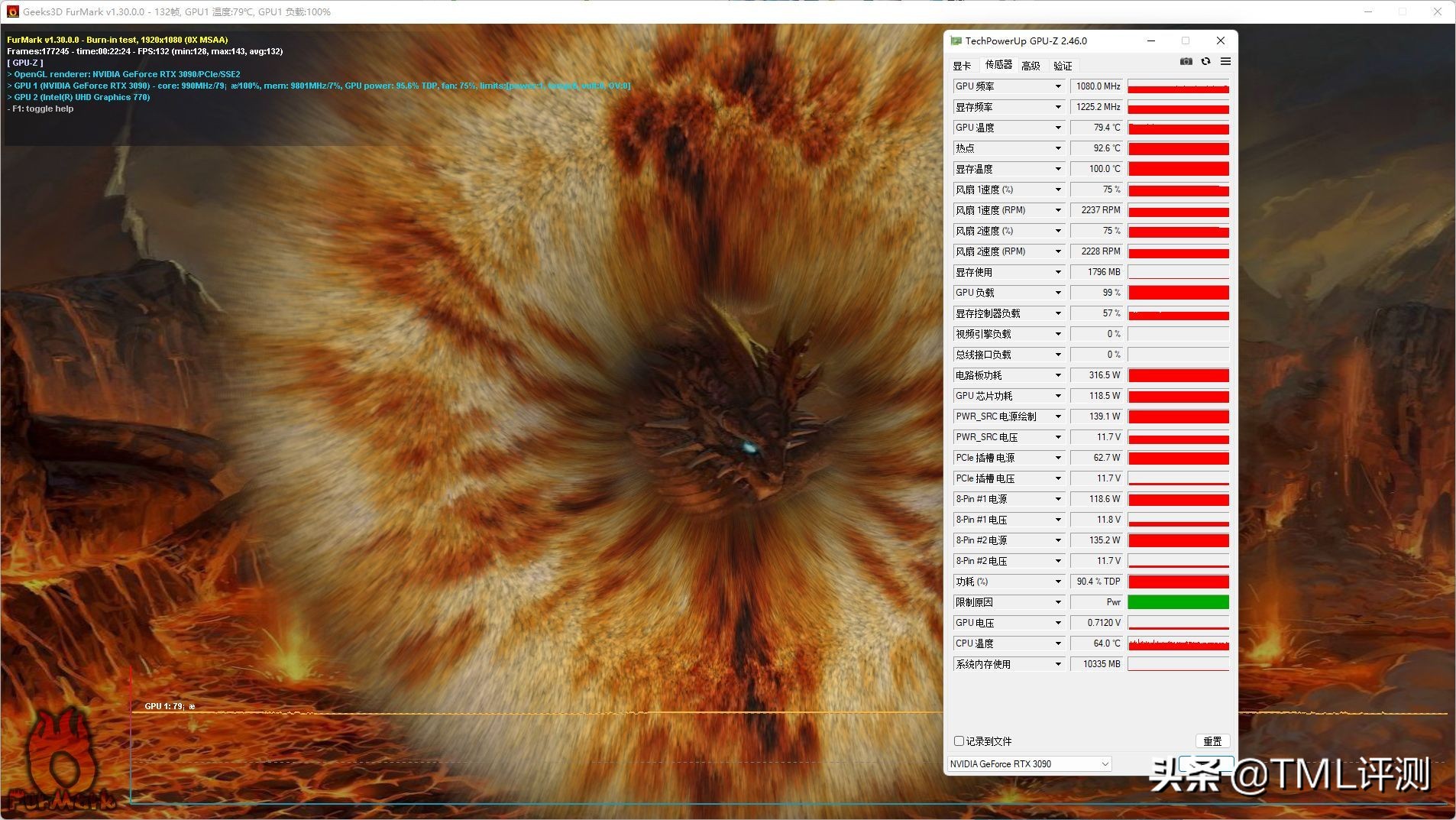Expand the 系统内存使用 dropdown
1456x820 pixels.
point(1058,664)
